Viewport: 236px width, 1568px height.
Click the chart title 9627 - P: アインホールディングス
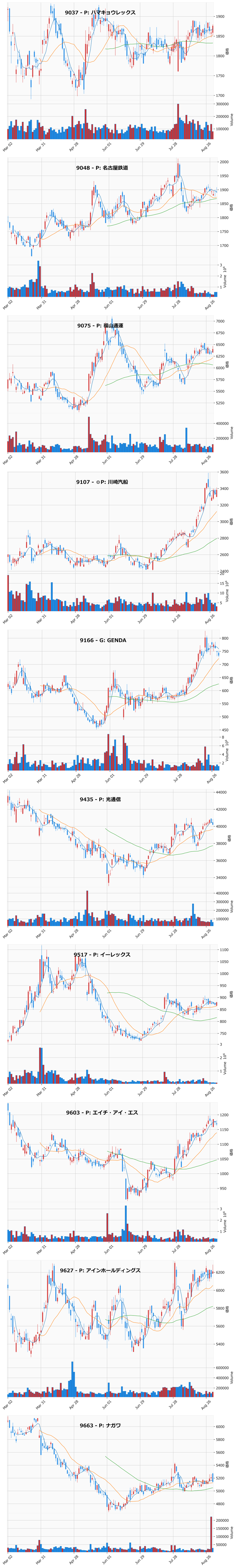[x=100, y=1270]
